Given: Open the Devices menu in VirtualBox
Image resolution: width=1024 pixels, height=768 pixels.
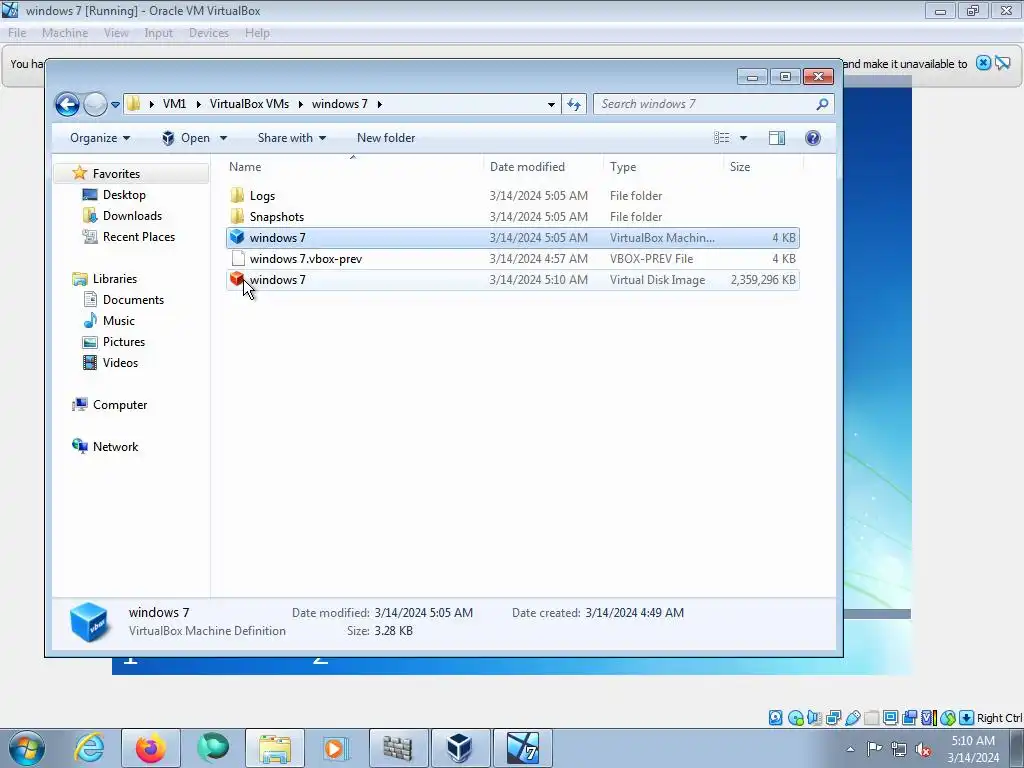Looking at the screenshot, I should click(x=209, y=33).
